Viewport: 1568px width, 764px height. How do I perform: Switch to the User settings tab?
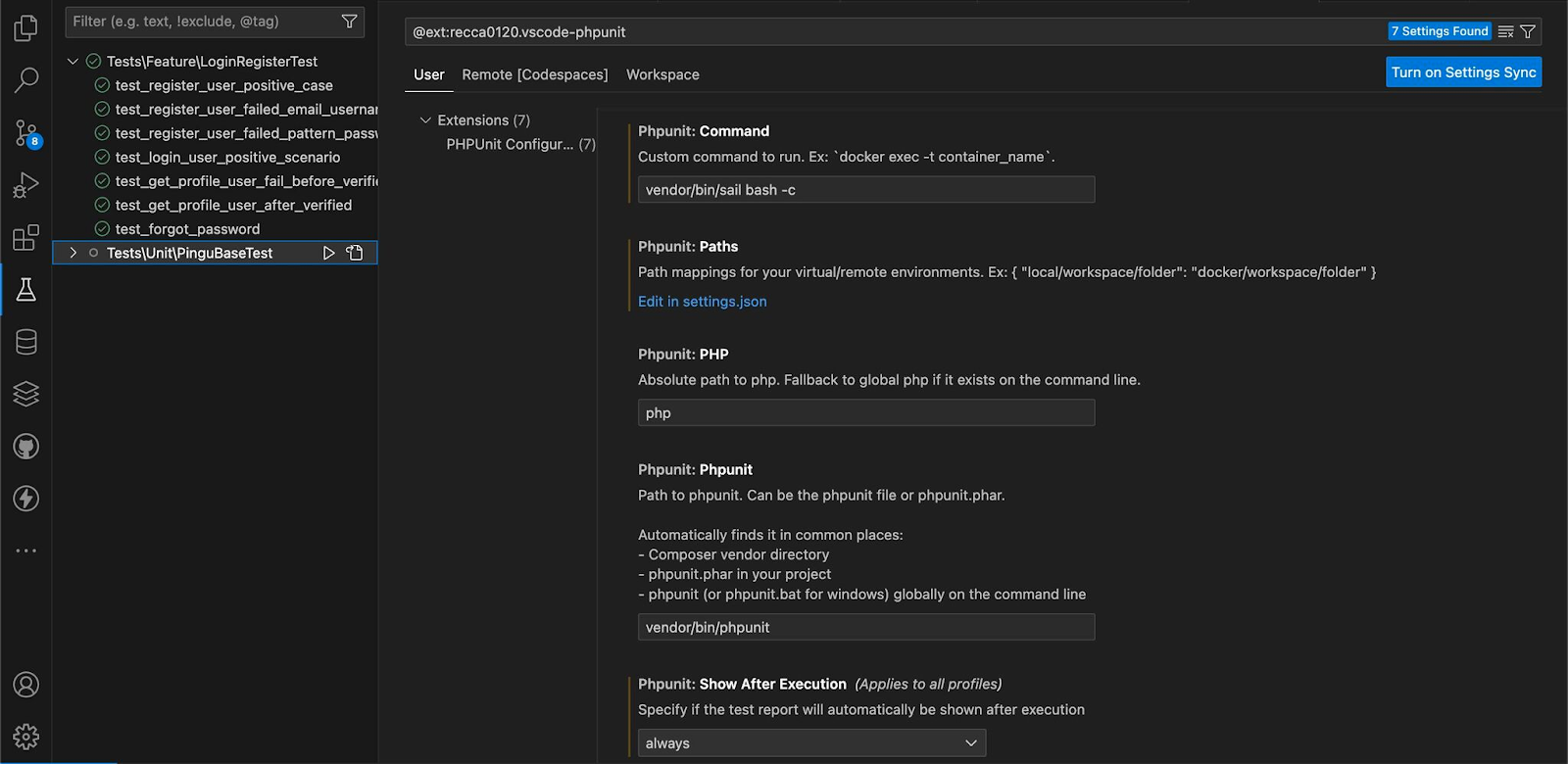click(429, 74)
